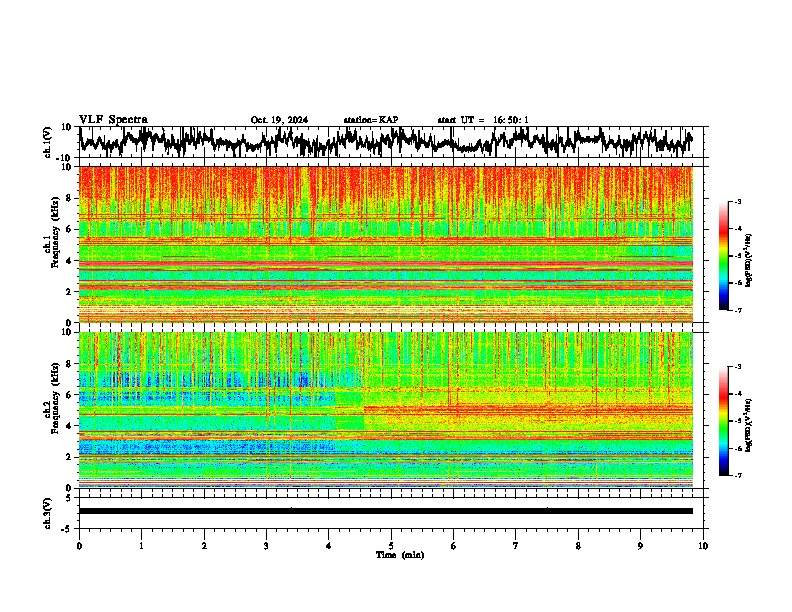This screenshot has width=792, height=612.
Task: Click the 'VLF Spectra' title text
Action: point(113,119)
